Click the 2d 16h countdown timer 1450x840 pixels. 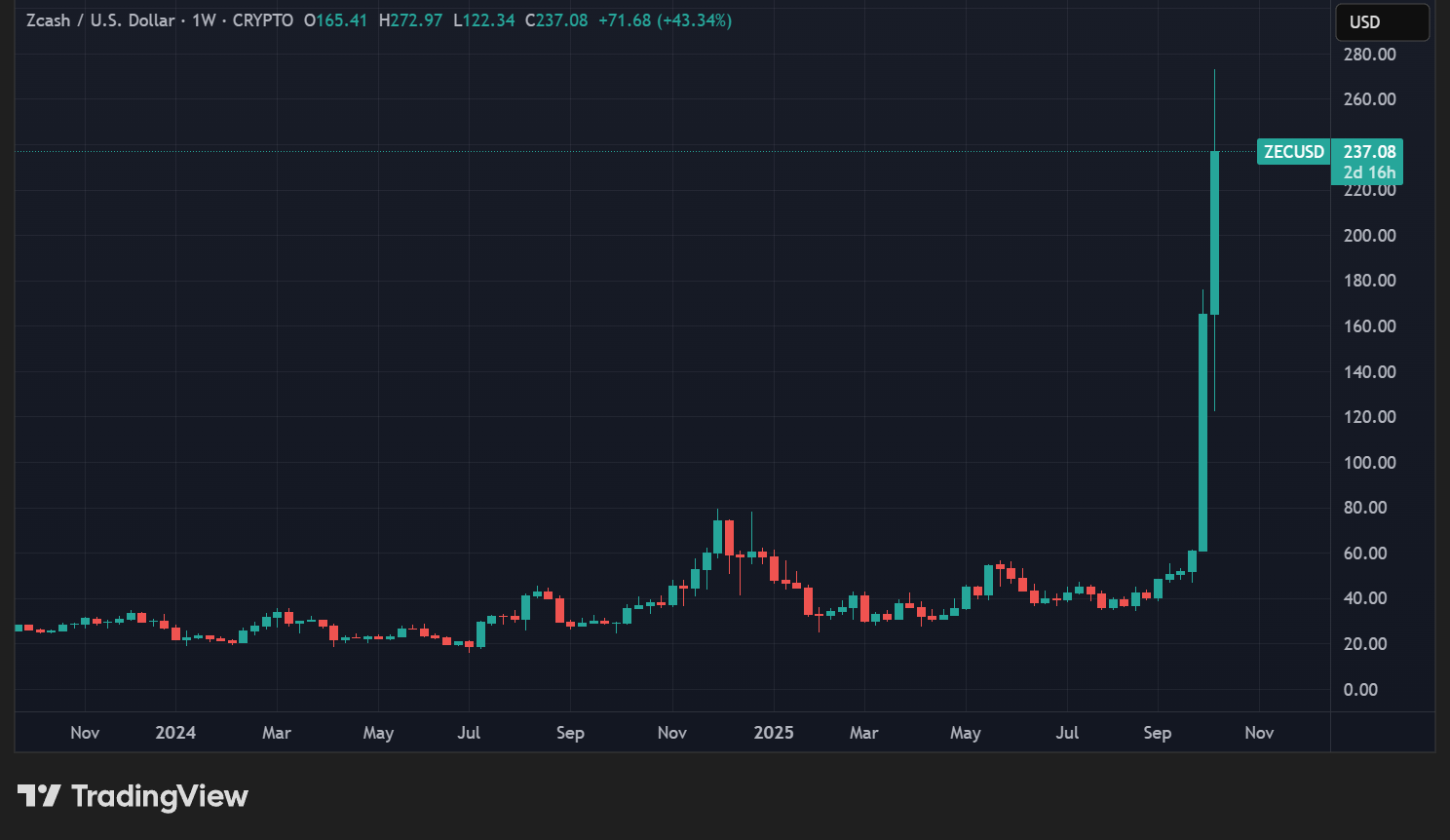tap(1367, 172)
